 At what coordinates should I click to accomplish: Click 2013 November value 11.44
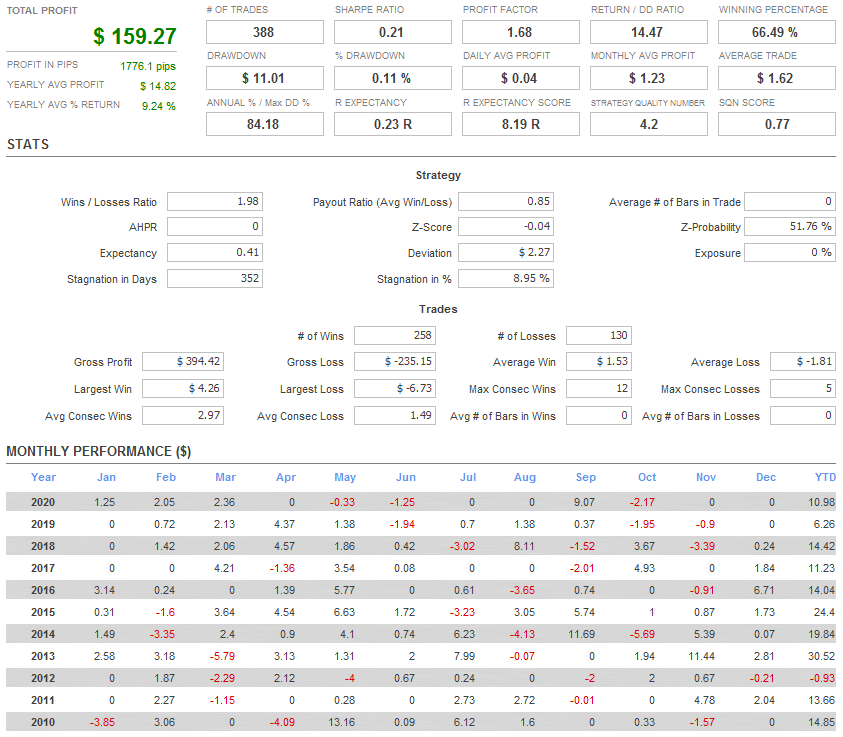[702, 656]
